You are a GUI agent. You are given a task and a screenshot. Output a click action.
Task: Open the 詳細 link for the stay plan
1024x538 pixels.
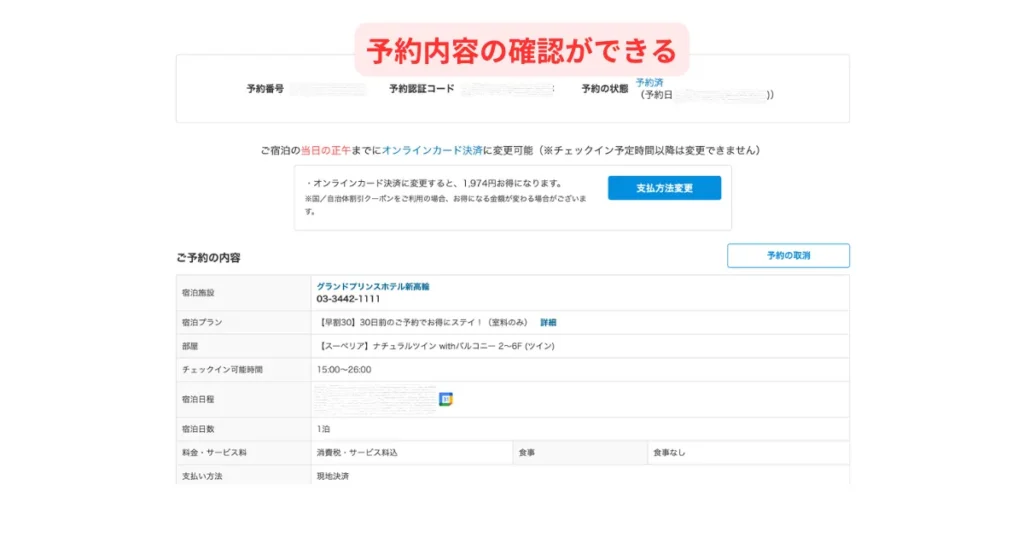[x=548, y=322]
